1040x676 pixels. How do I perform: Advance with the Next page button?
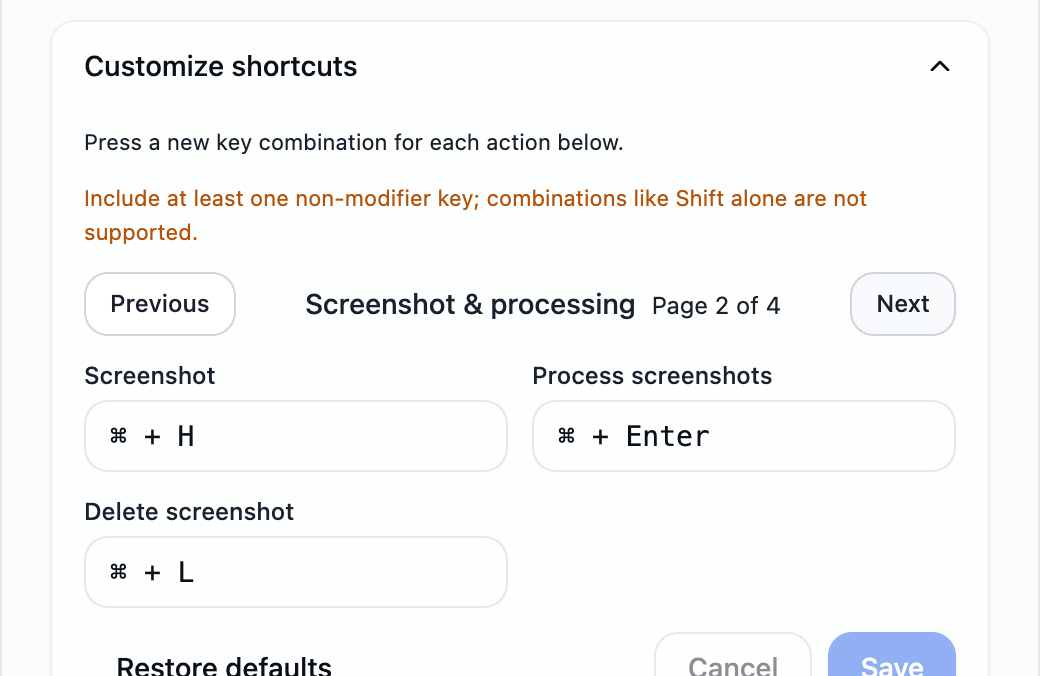(x=903, y=304)
